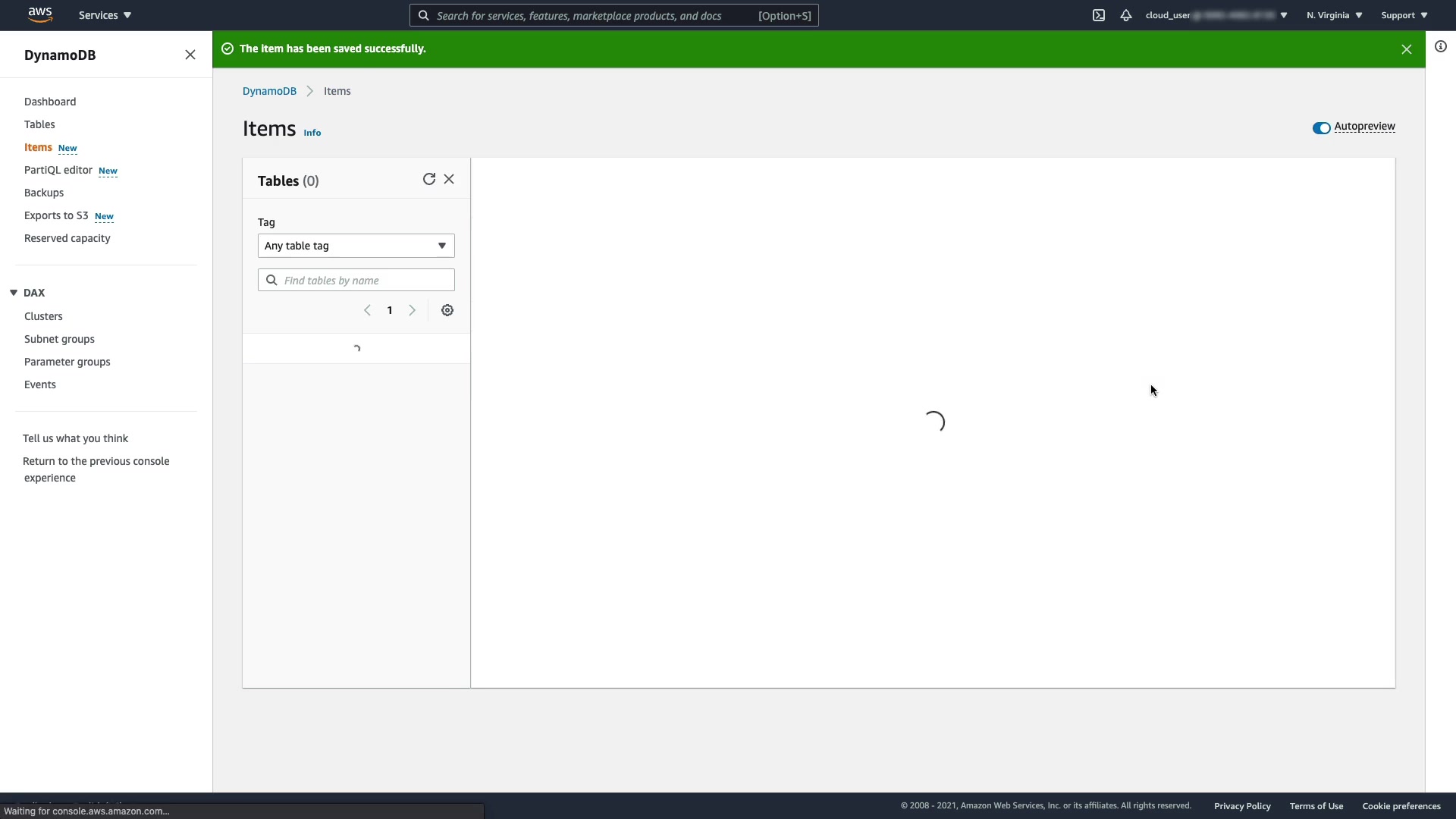Open table list preferences gear
The image size is (1456, 819).
(447, 310)
